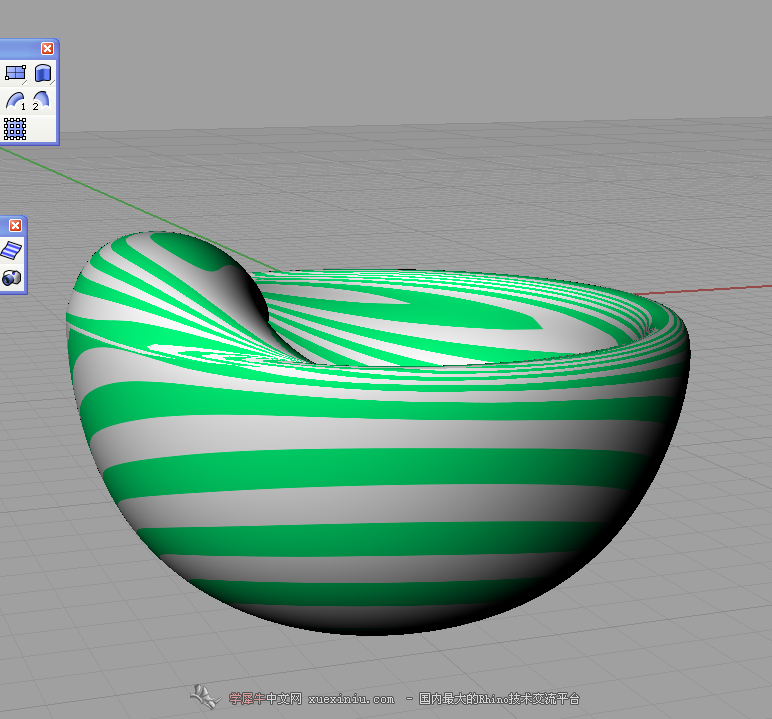Click the camera capture icon
The width and height of the screenshot is (772, 719).
(12, 278)
